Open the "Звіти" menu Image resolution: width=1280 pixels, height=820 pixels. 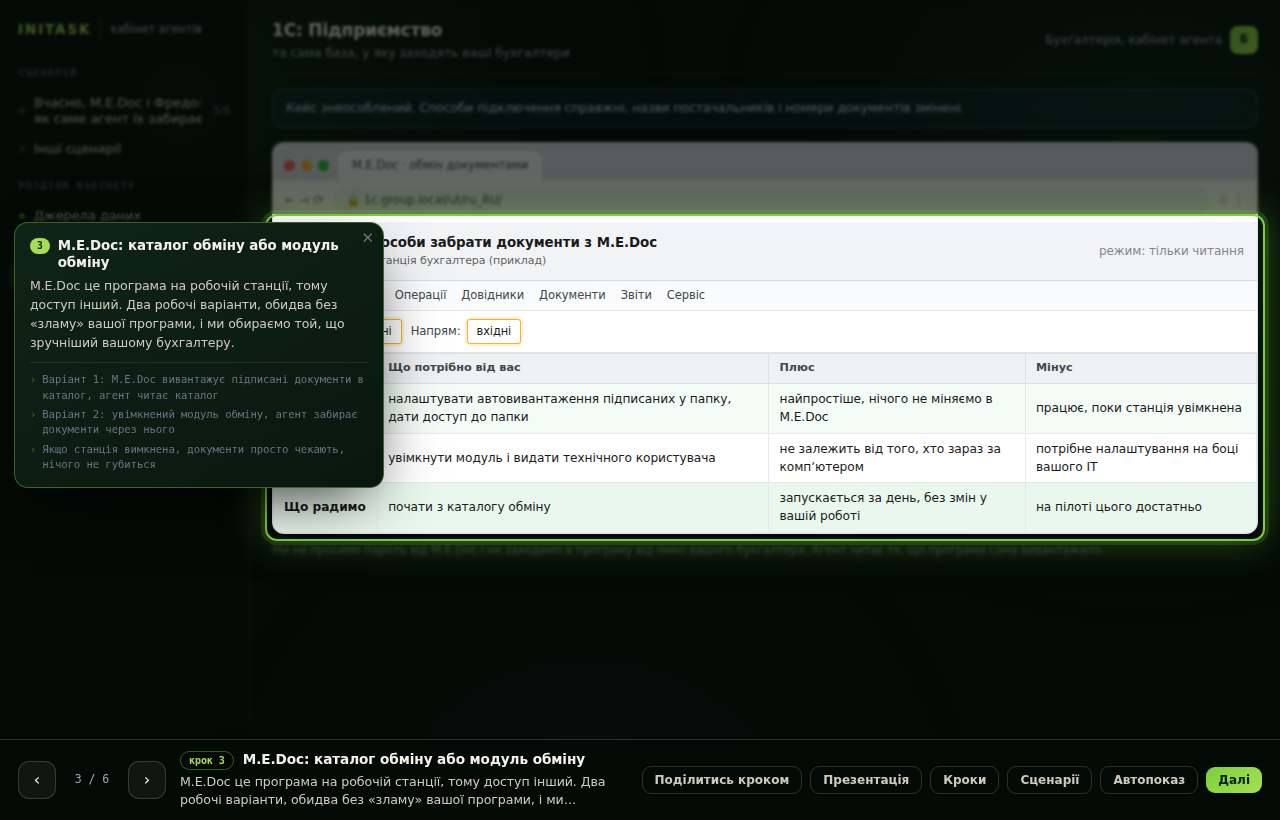coord(636,295)
